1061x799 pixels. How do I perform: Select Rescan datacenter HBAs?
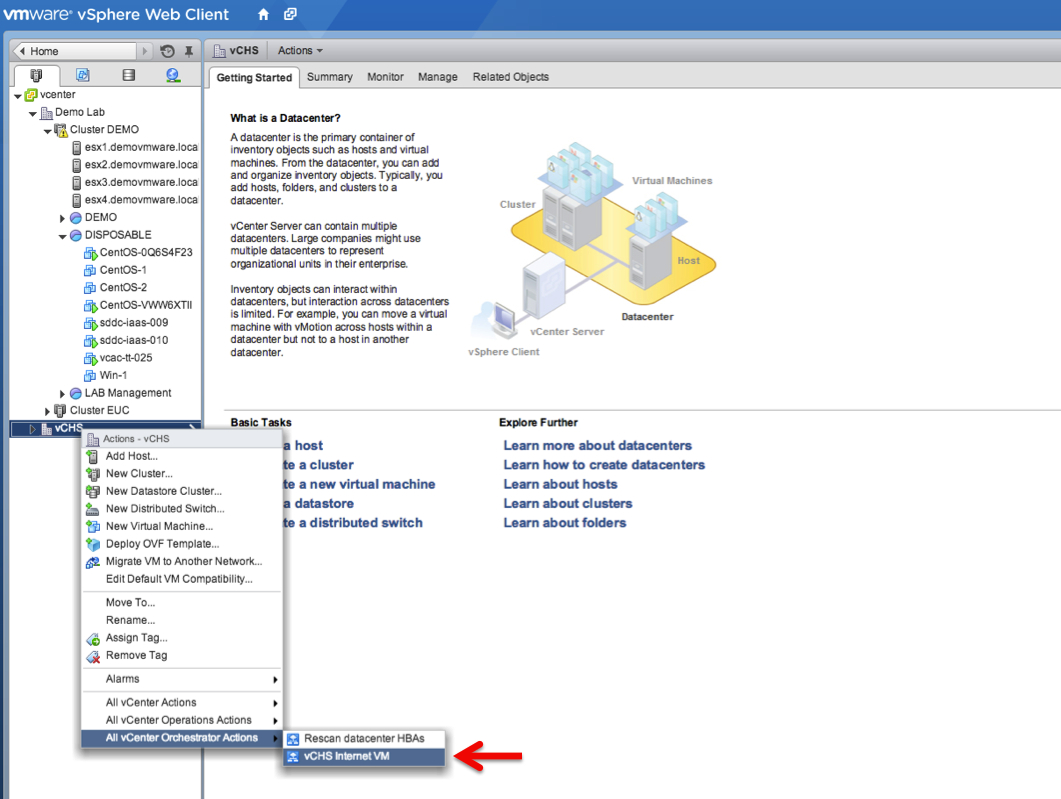(x=364, y=739)
